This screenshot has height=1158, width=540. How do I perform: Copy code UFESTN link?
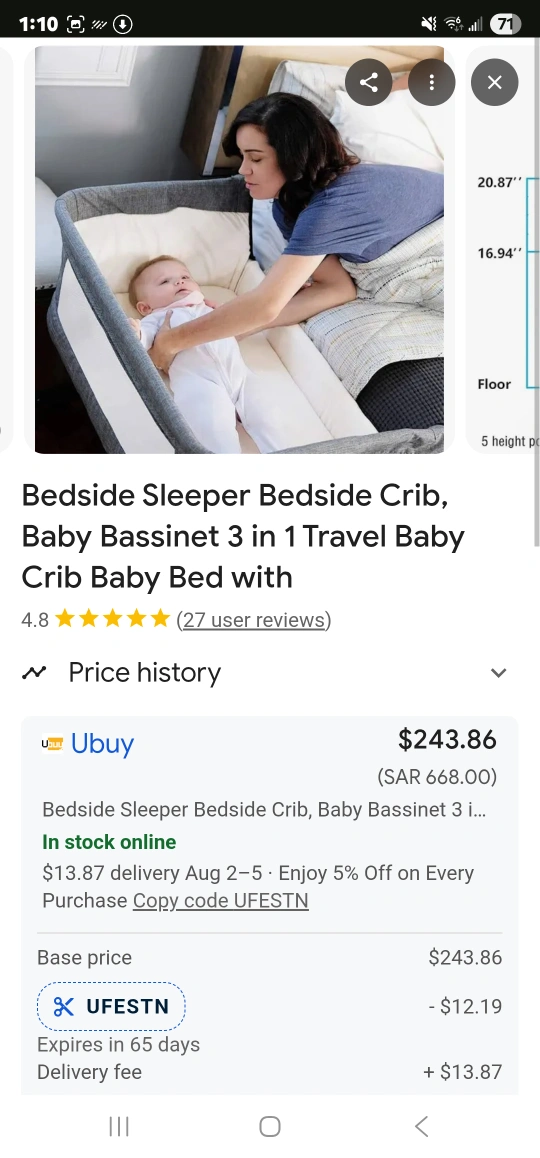220,901
